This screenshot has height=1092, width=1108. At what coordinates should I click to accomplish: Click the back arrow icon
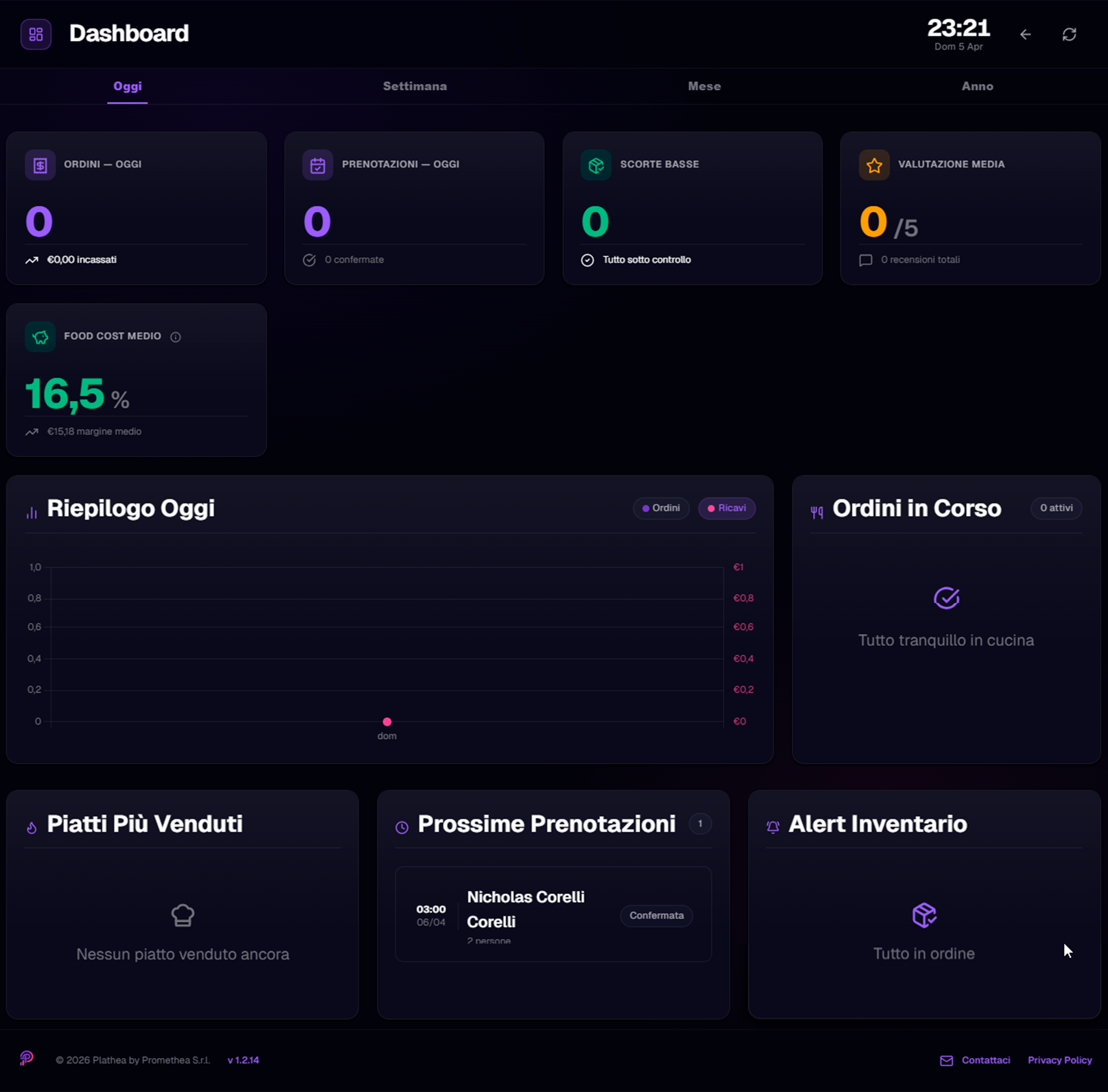click(1025, 34)
